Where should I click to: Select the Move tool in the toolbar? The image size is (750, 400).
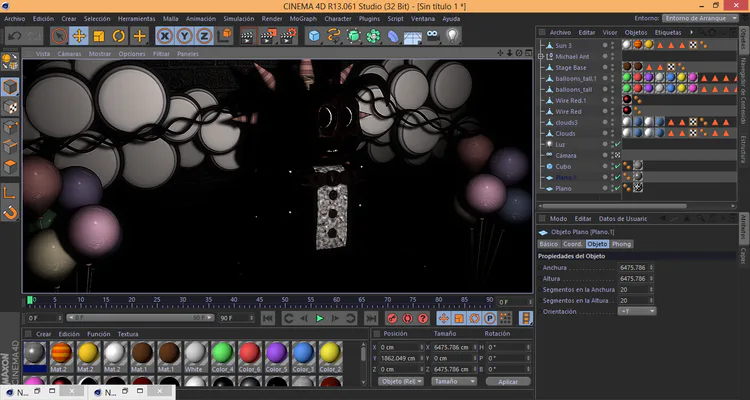click(x=79, y=36)
